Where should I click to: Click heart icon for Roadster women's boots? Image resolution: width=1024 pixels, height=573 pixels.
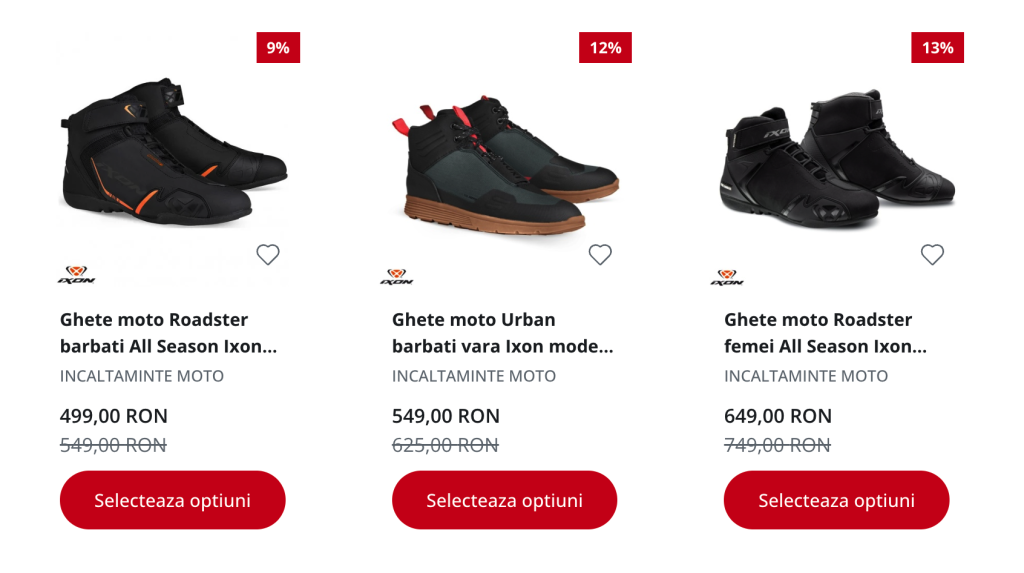pyautogui.click(x=932, y=255)
